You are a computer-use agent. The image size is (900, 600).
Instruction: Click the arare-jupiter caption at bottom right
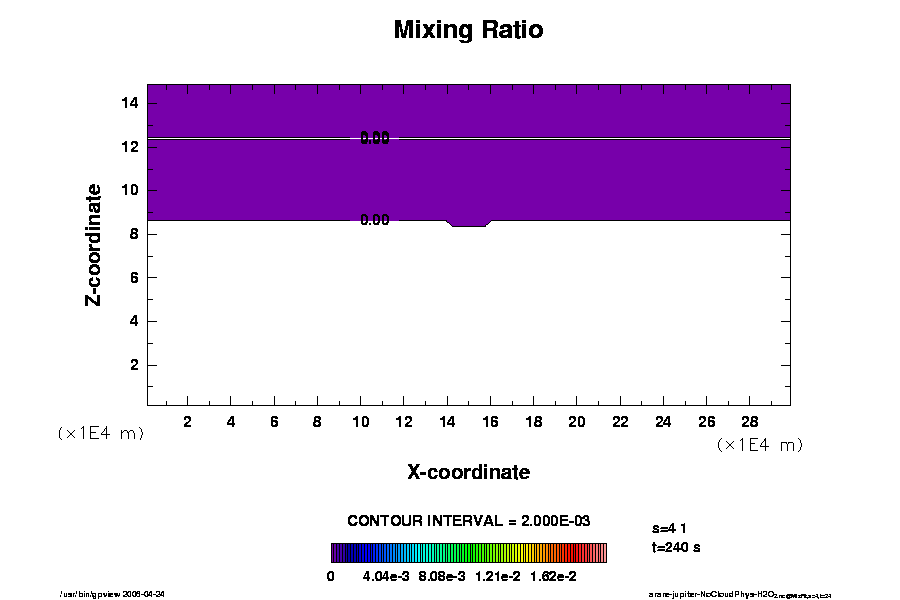739,594
